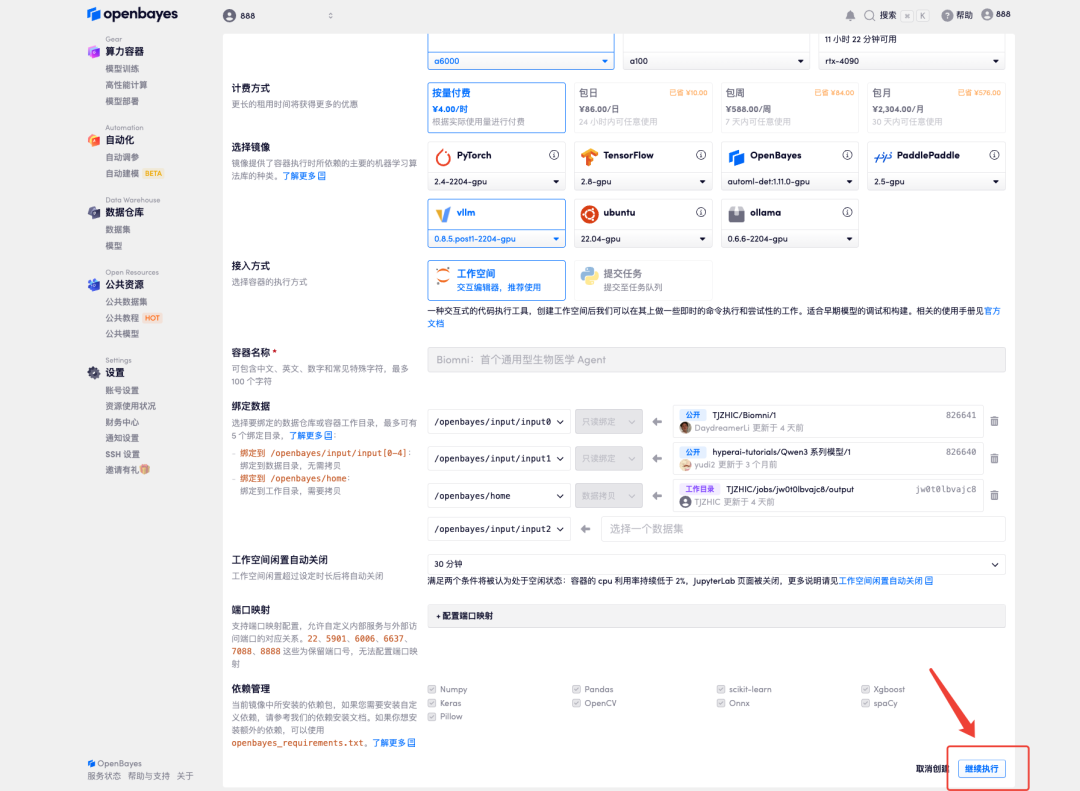Click the ubuntu image info icon
Viewport: 1080px width, 791px height.
coord(700,212)
